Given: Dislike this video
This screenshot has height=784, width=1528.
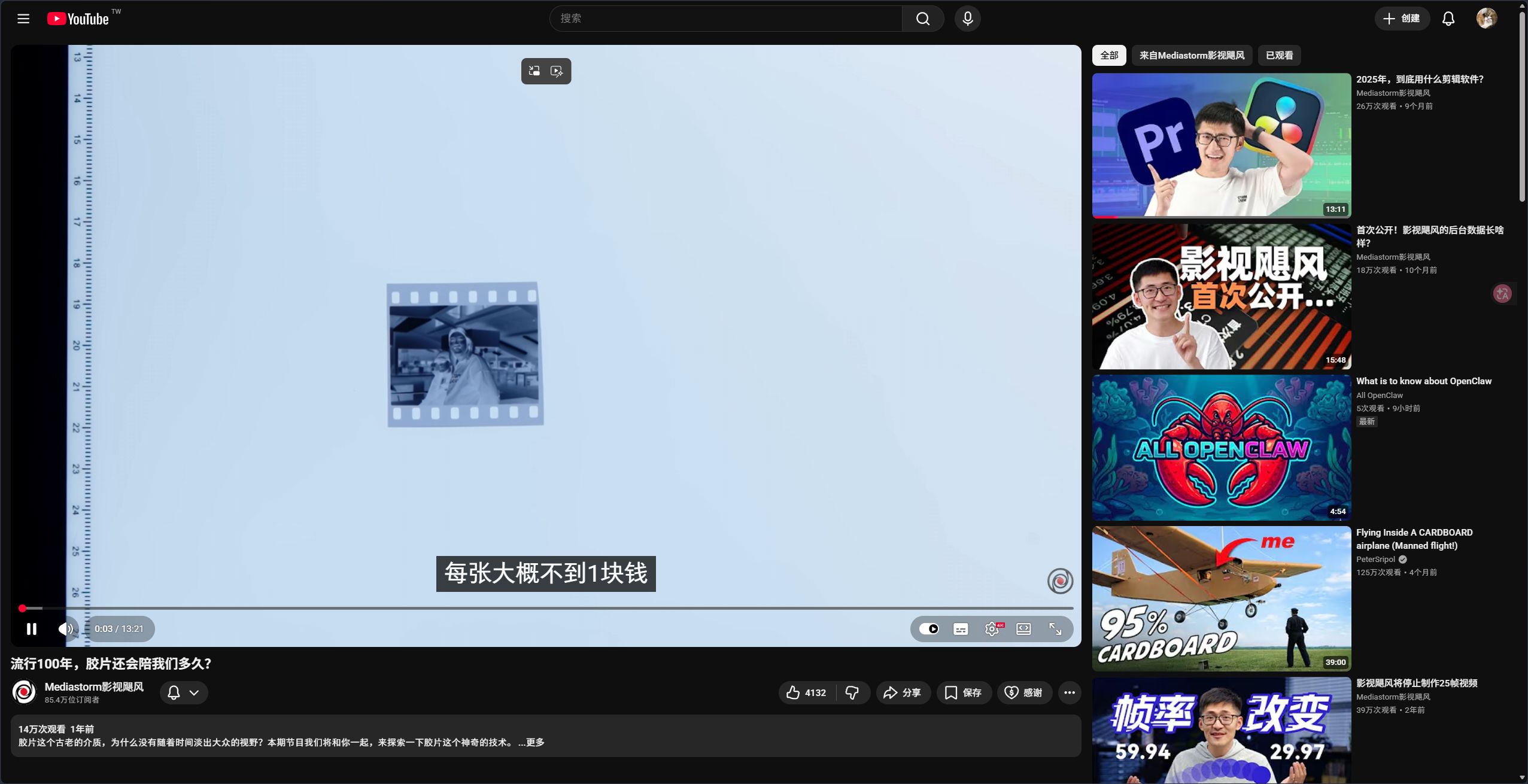Looking at the screenshot, I should tap(852, 693).
